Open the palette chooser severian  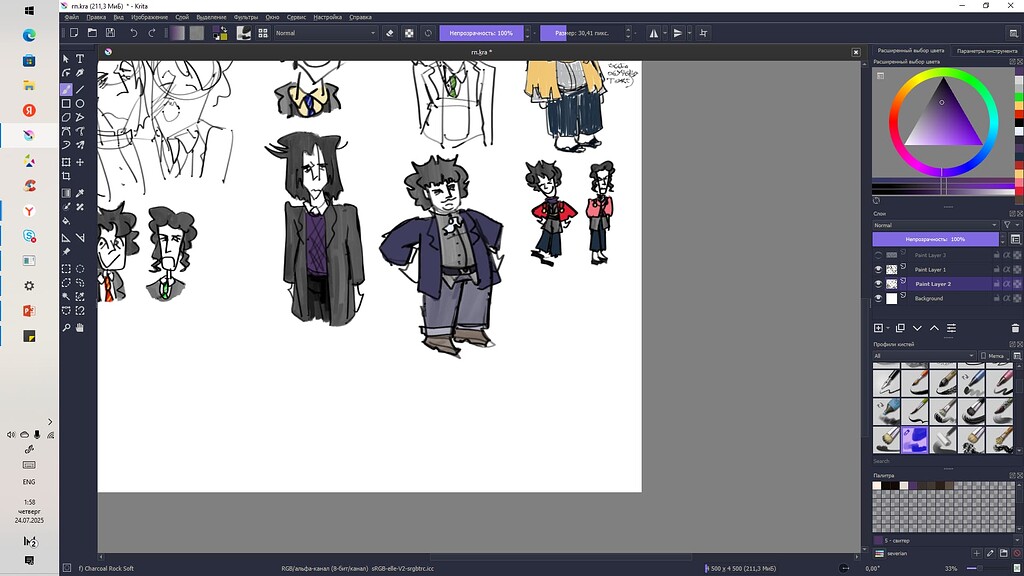pyautogui.click(x=880, y=553)
